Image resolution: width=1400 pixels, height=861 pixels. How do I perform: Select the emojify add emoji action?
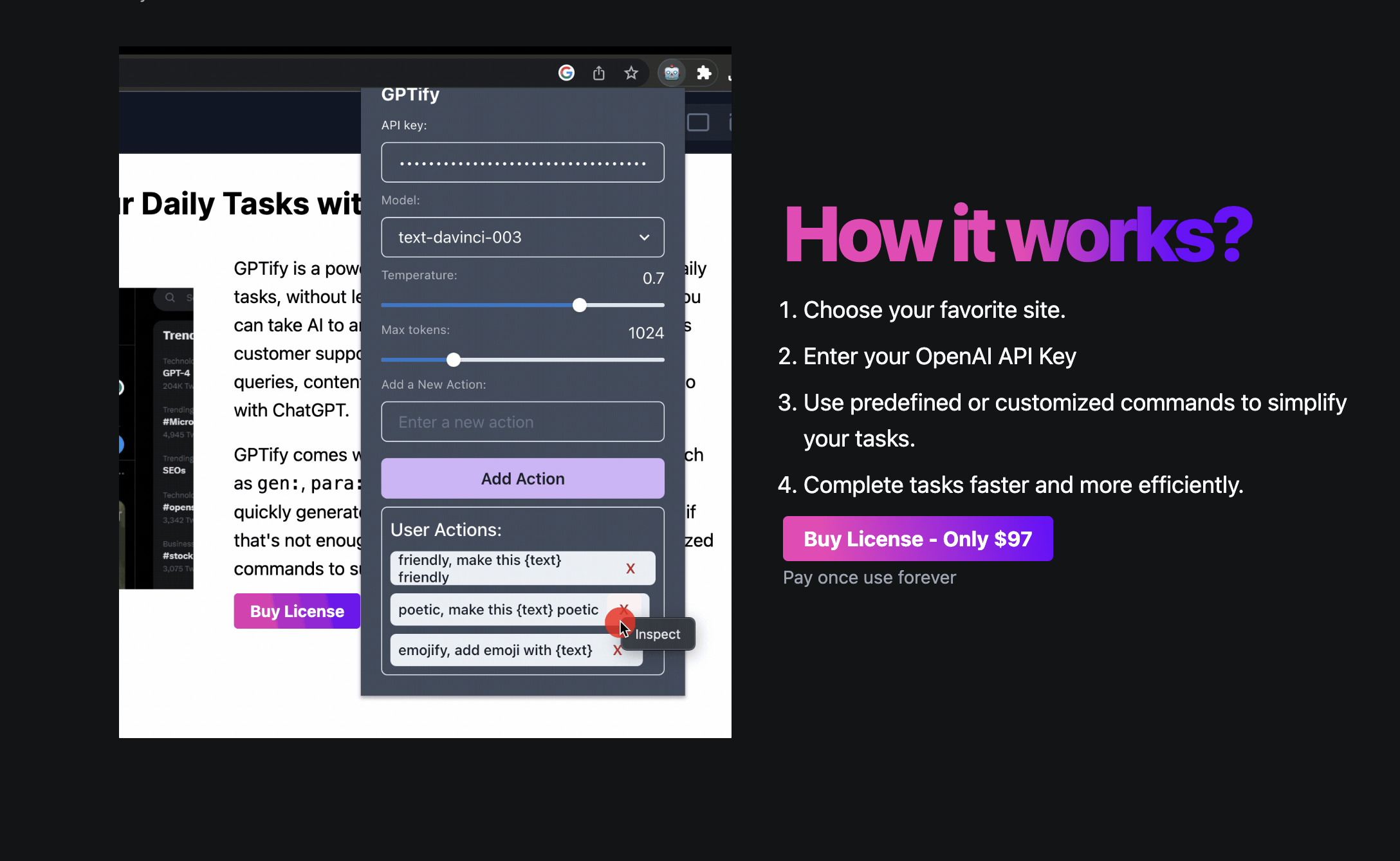tap(516, 650)
